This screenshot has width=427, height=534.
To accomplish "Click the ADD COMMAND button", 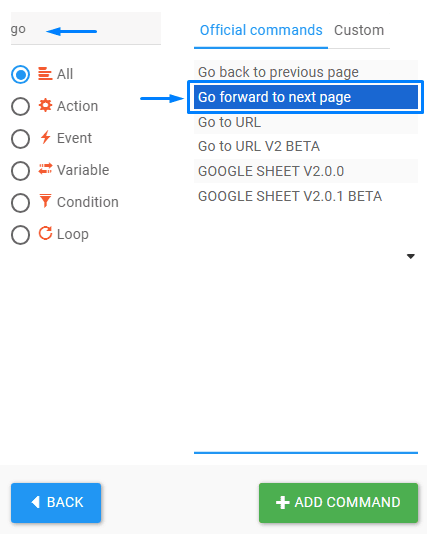I will pyautogui.click(x=338, y=503).
